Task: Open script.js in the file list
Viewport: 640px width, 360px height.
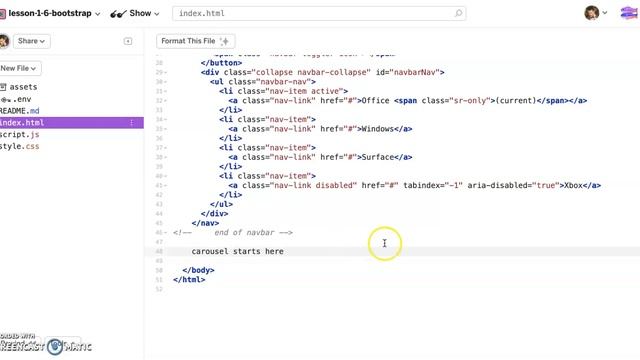Action: (20, 134)
